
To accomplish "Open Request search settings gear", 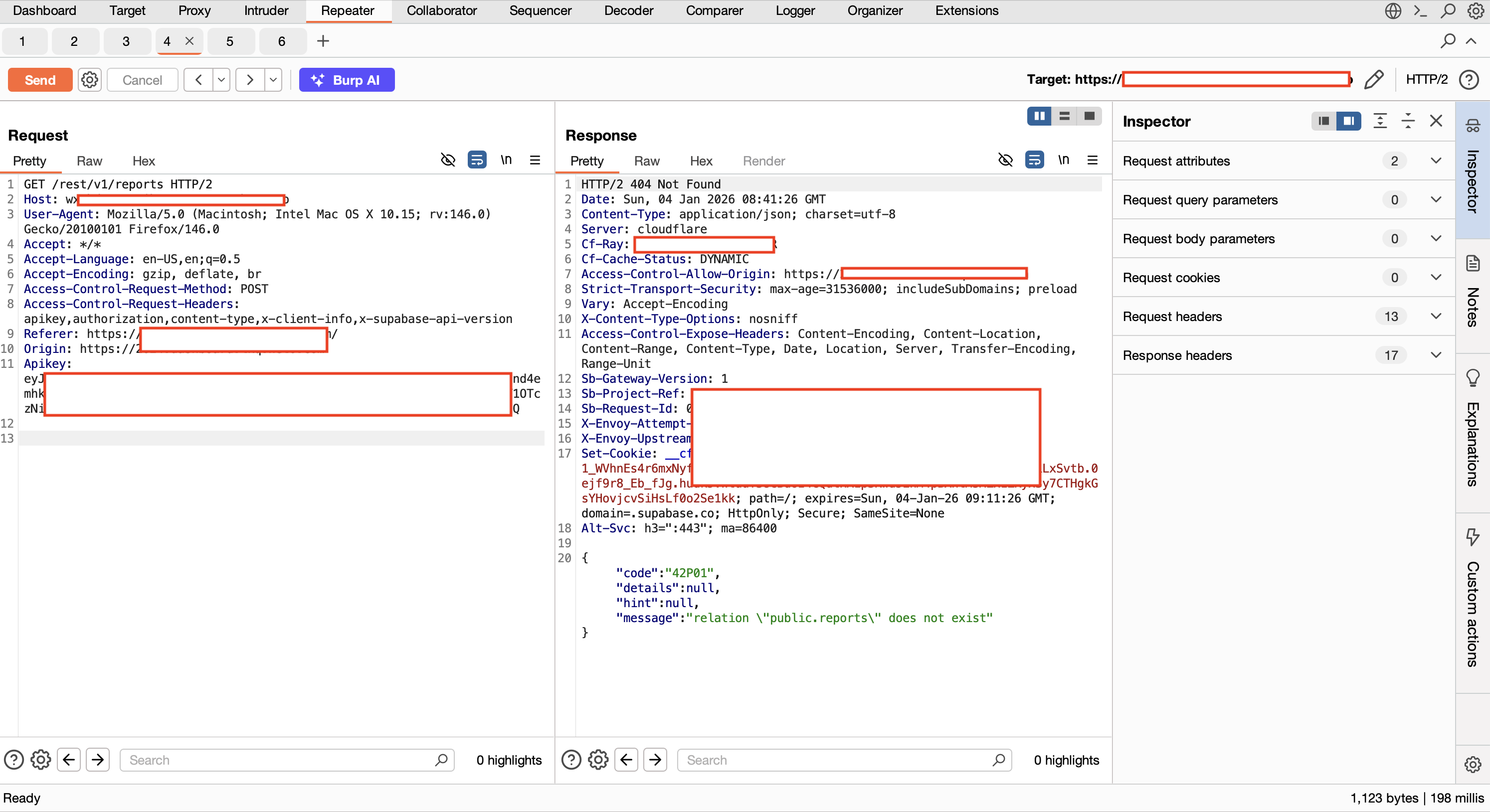I will [40, 760].
